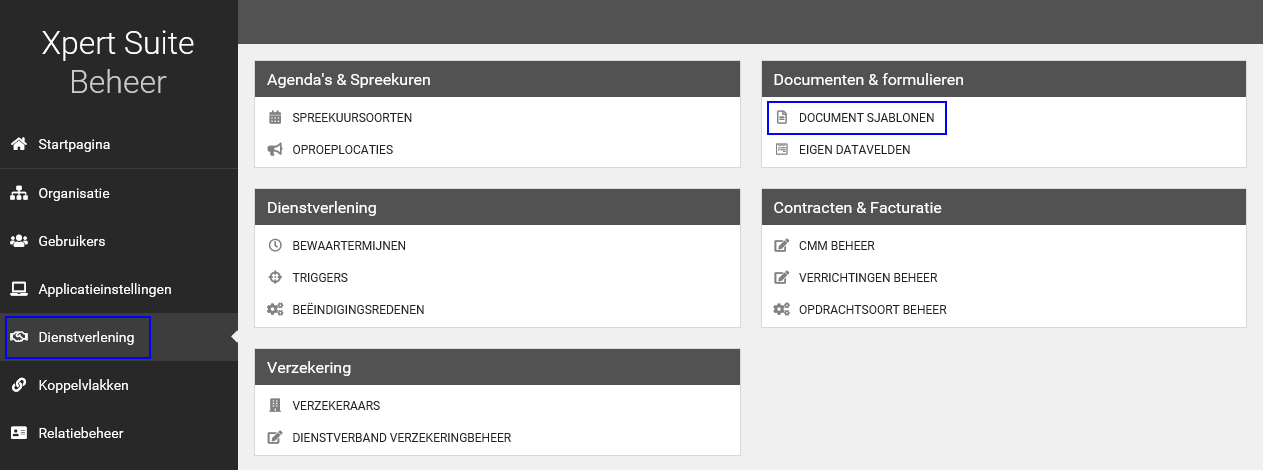
Task: Click the ID card icon beside Relatiebeheer
Action: [x=18, y=433]
